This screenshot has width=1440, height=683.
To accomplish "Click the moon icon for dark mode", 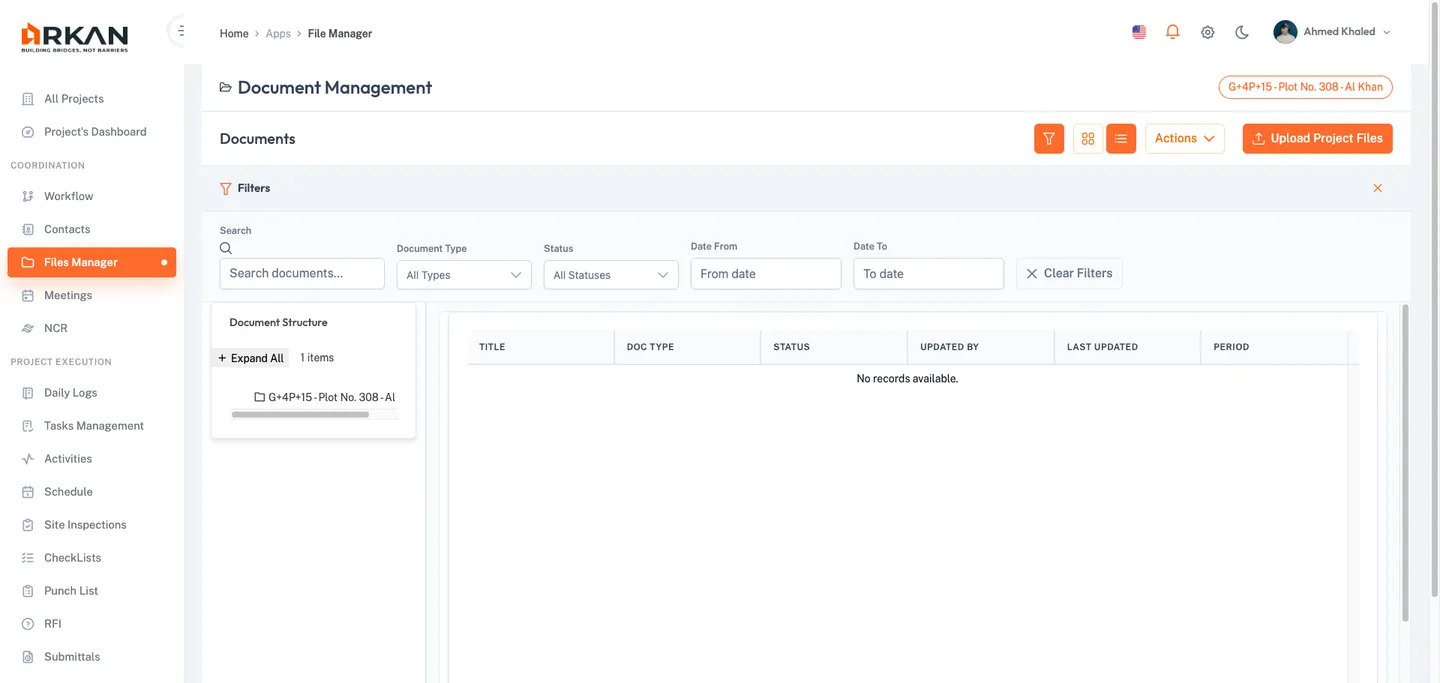I will point(1241,32).
